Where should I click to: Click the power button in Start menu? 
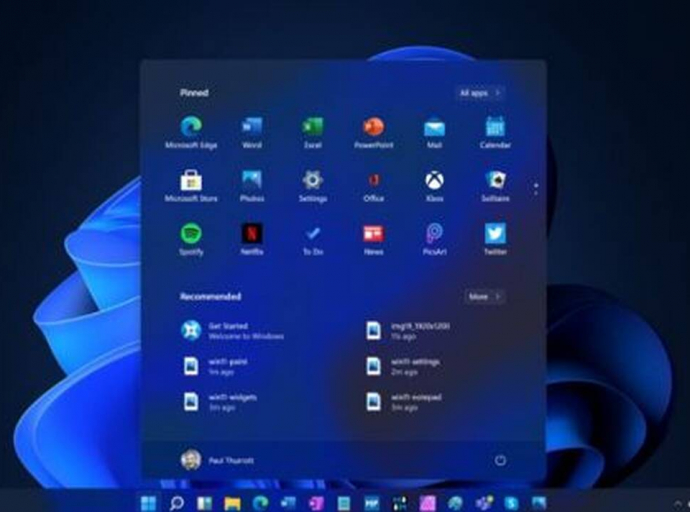[x=500, y=460]
